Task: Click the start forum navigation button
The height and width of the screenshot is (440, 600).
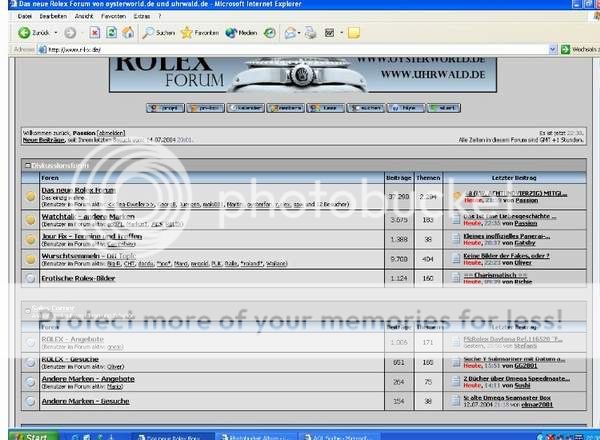Action: (x=443, y=108)
